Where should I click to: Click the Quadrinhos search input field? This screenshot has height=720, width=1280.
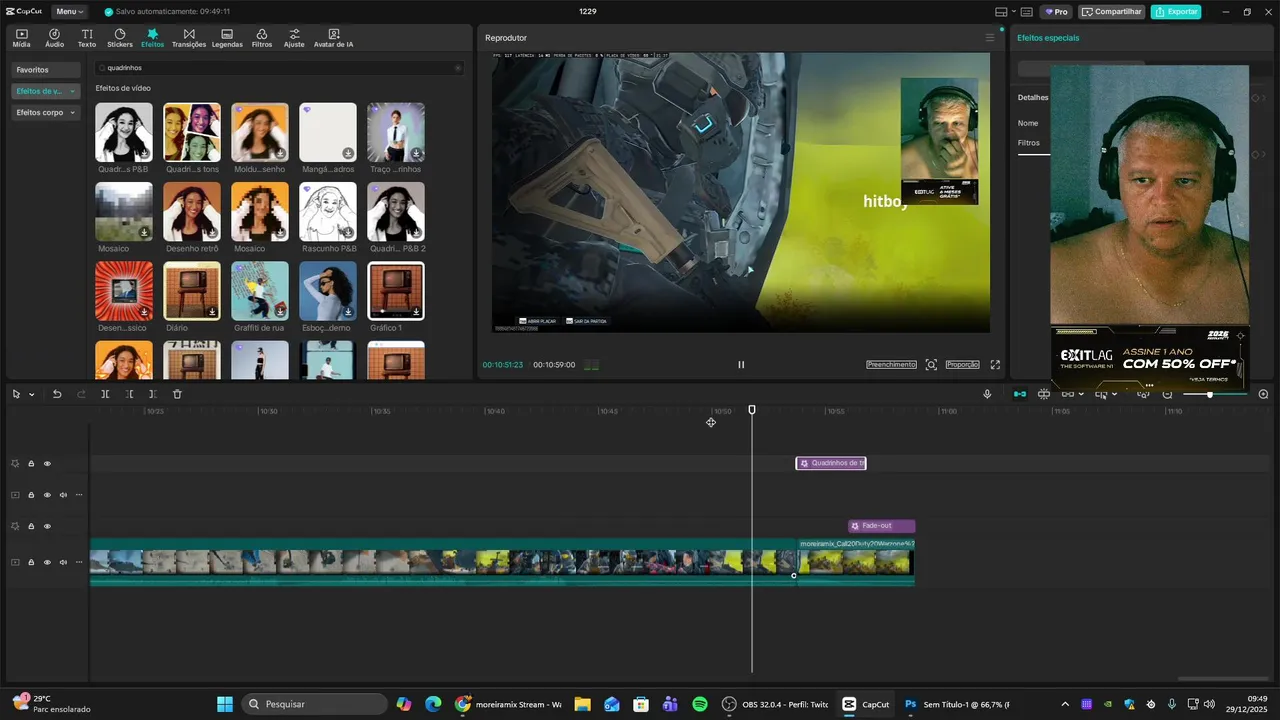[278, 68]
